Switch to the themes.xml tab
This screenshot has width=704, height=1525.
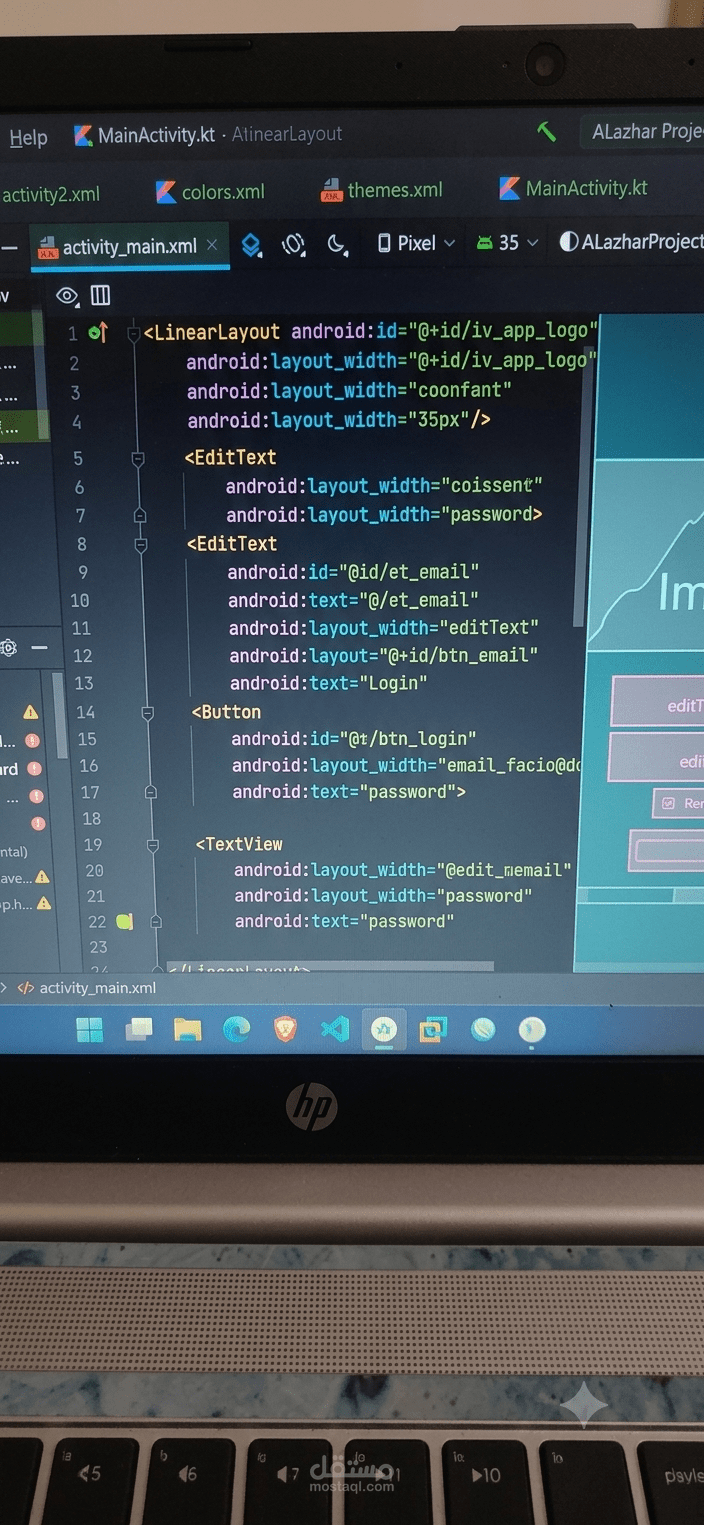point(382,189)
